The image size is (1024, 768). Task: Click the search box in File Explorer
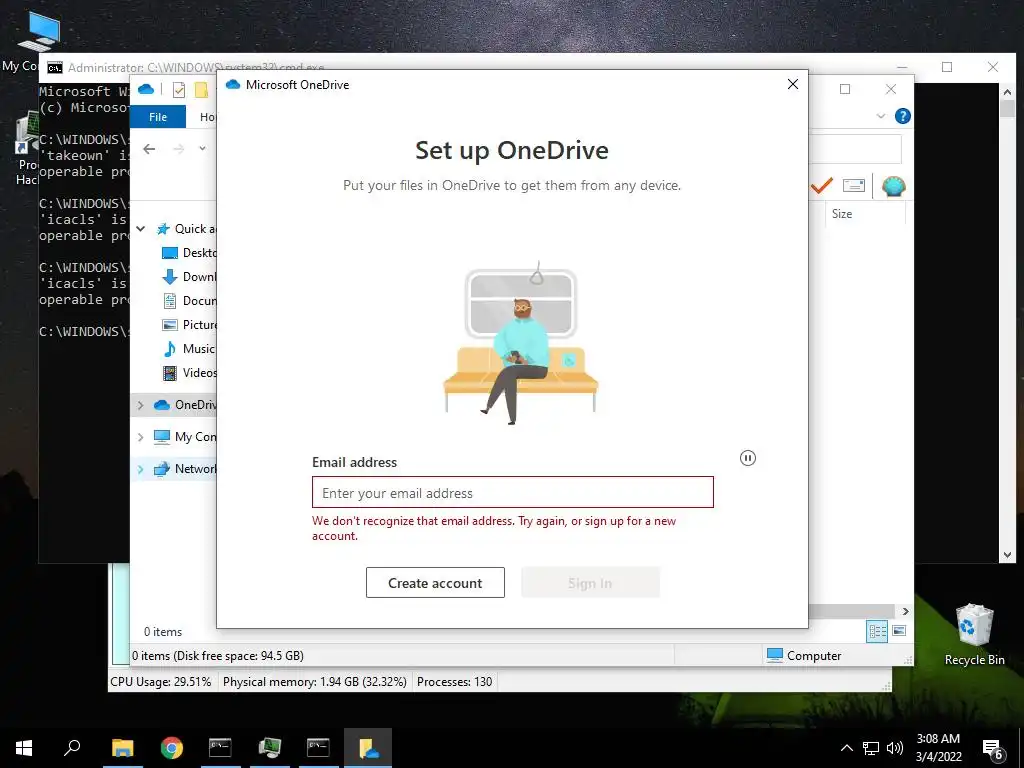click(855, 150)
